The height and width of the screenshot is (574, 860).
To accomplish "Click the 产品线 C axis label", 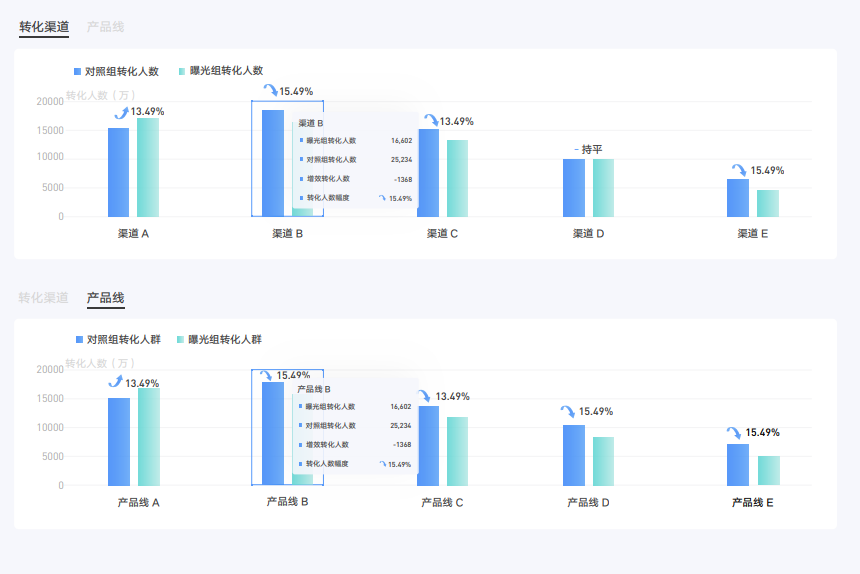I will coord(442,503).
